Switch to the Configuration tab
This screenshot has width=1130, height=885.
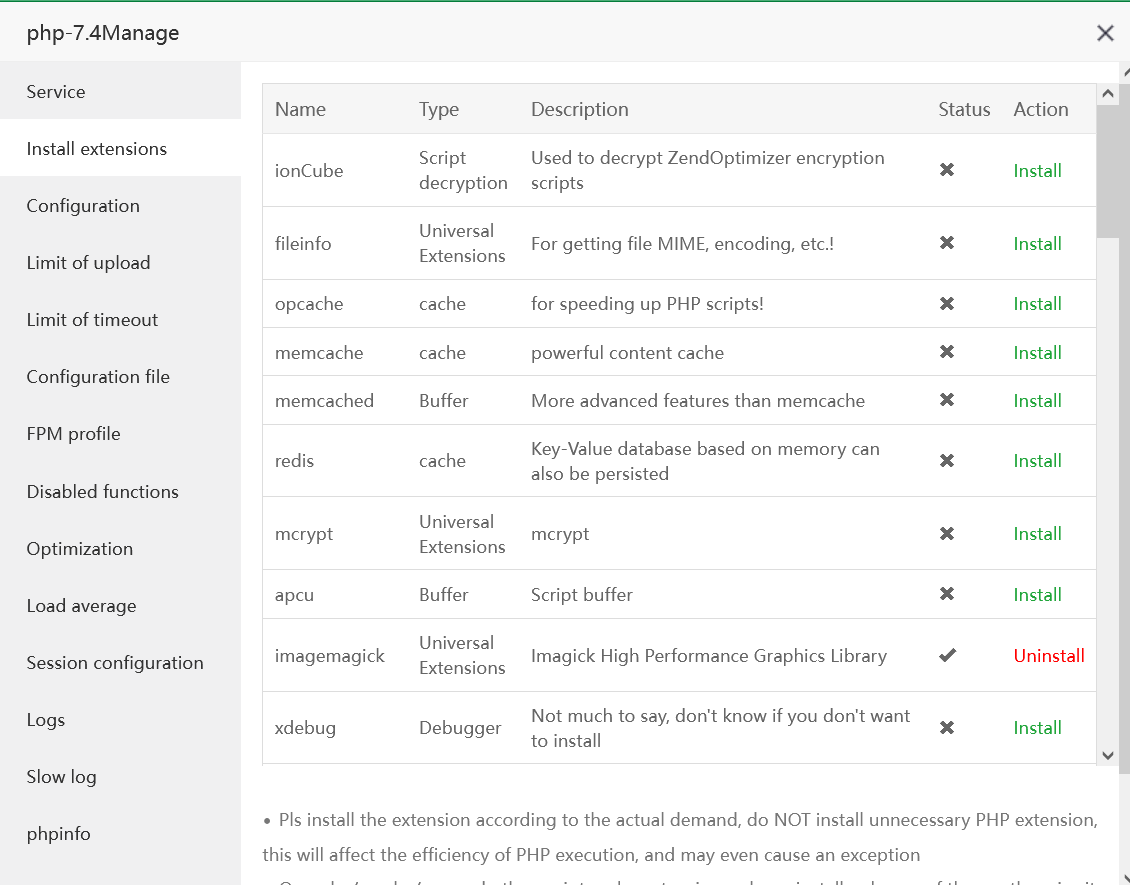[83, 206]
